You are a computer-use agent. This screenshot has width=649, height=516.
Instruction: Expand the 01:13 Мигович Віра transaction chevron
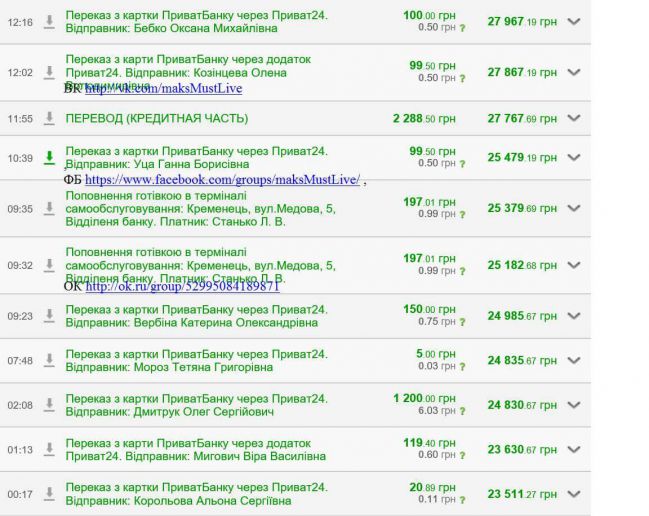point(574,449)
